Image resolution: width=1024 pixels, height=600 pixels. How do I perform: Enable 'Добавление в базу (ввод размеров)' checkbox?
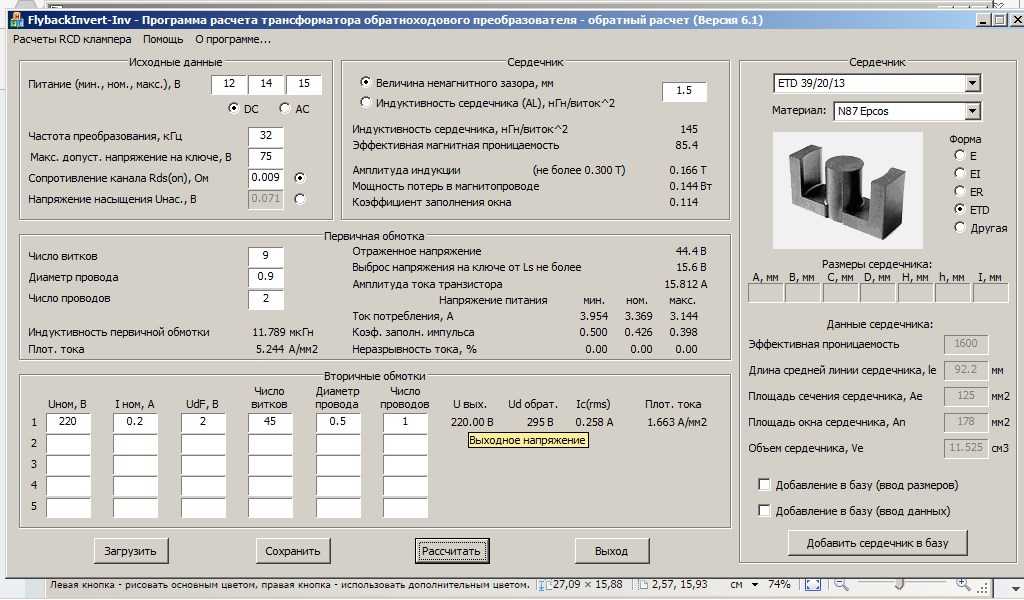tap(763, 484)
